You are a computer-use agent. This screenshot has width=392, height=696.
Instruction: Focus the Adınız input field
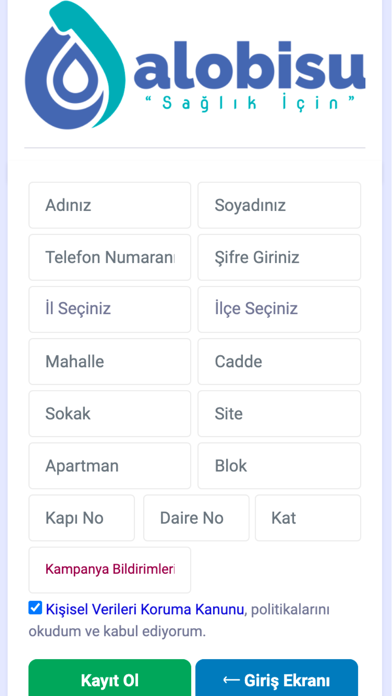pos(110,205)
